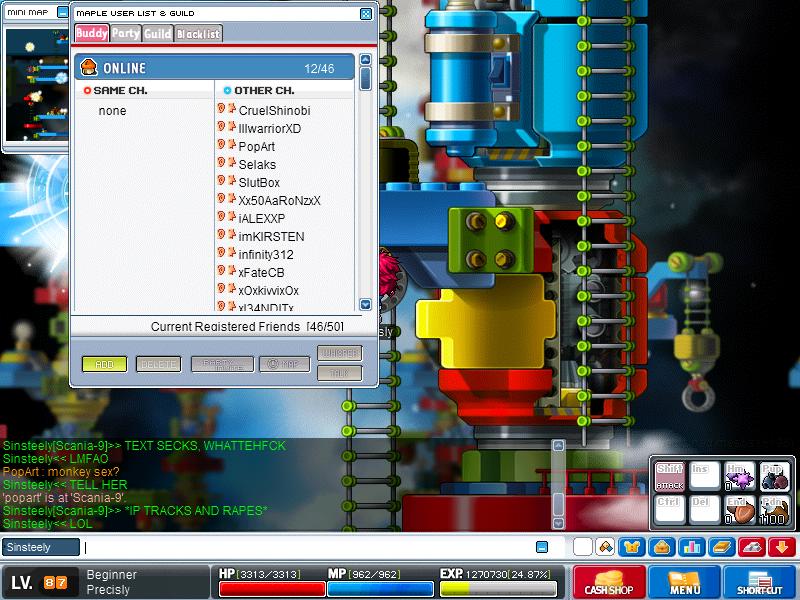Open the Menu button
This screenshot has width=800, height=600.
(684, 582)
